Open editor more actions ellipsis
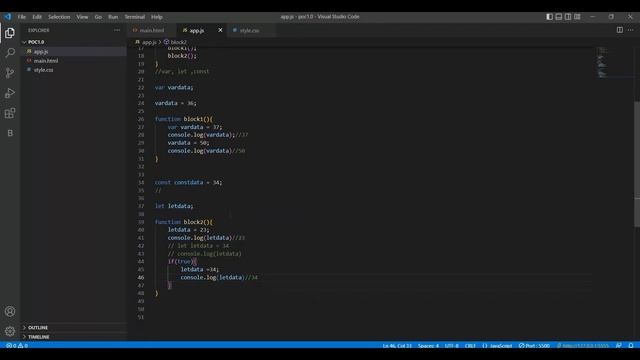Screen dimensions: 640x360 pos(631,30)
